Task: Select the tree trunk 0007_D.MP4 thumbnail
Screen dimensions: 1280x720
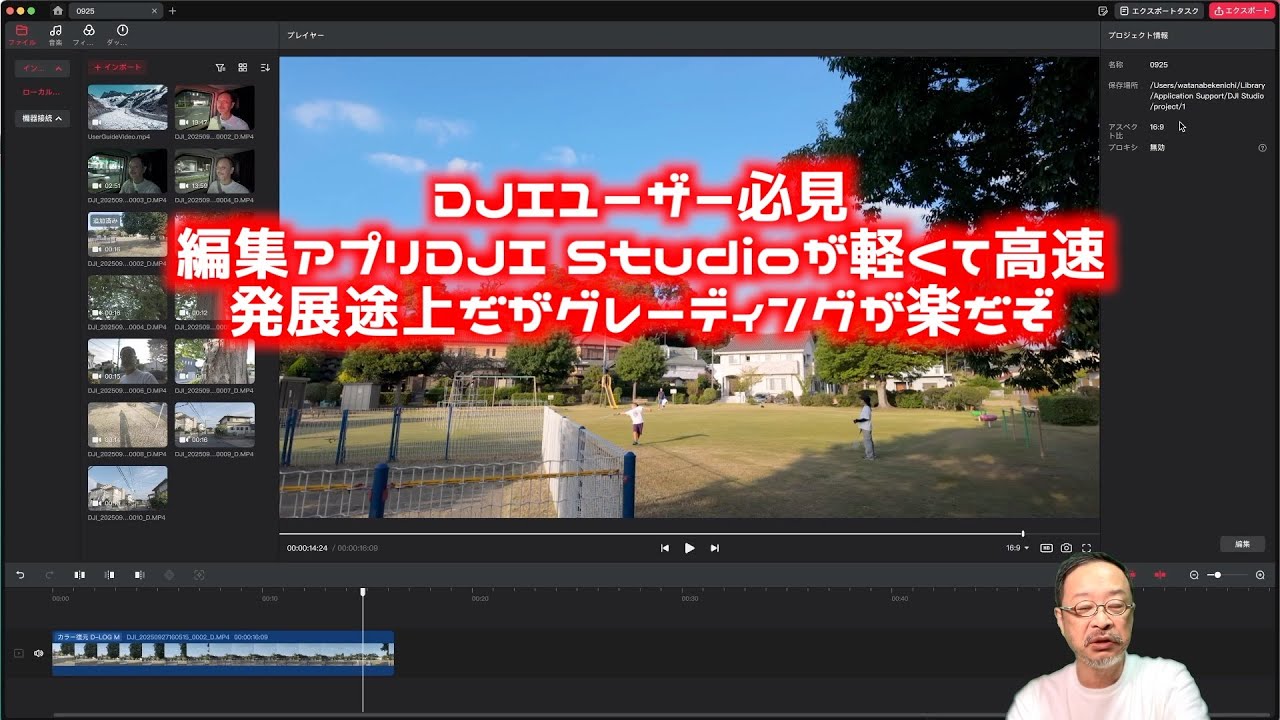Action: [214, 362]
